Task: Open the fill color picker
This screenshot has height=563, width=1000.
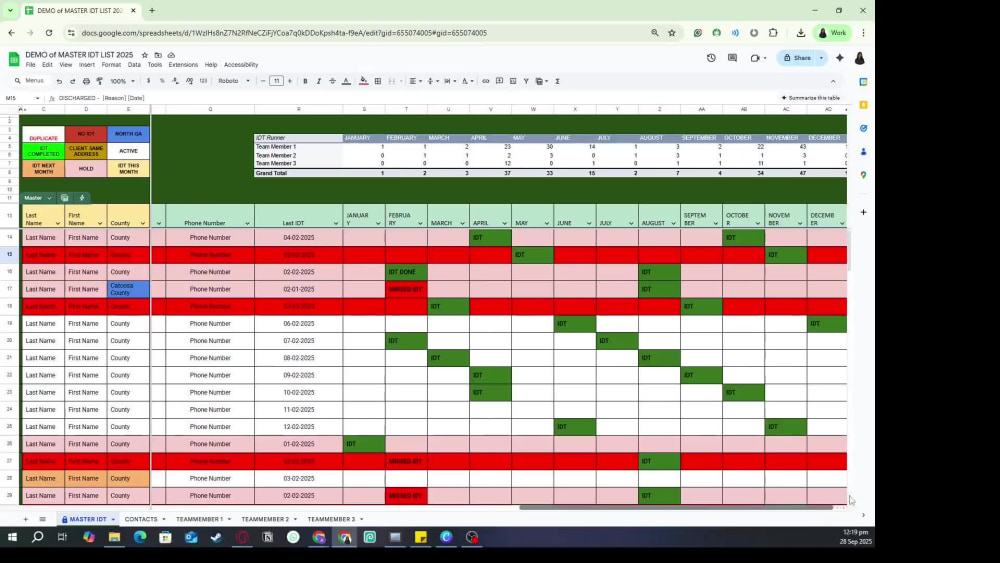Action: tap(364, 81)
